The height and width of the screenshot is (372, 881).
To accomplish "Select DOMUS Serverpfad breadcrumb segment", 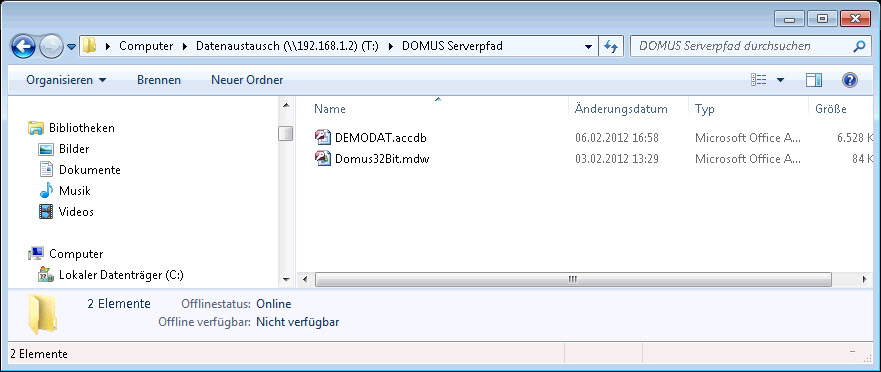I will [x=452, y=46].
